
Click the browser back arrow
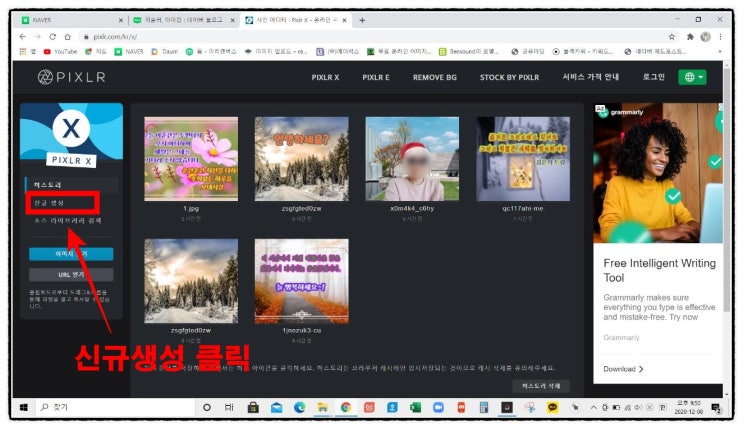22,37
